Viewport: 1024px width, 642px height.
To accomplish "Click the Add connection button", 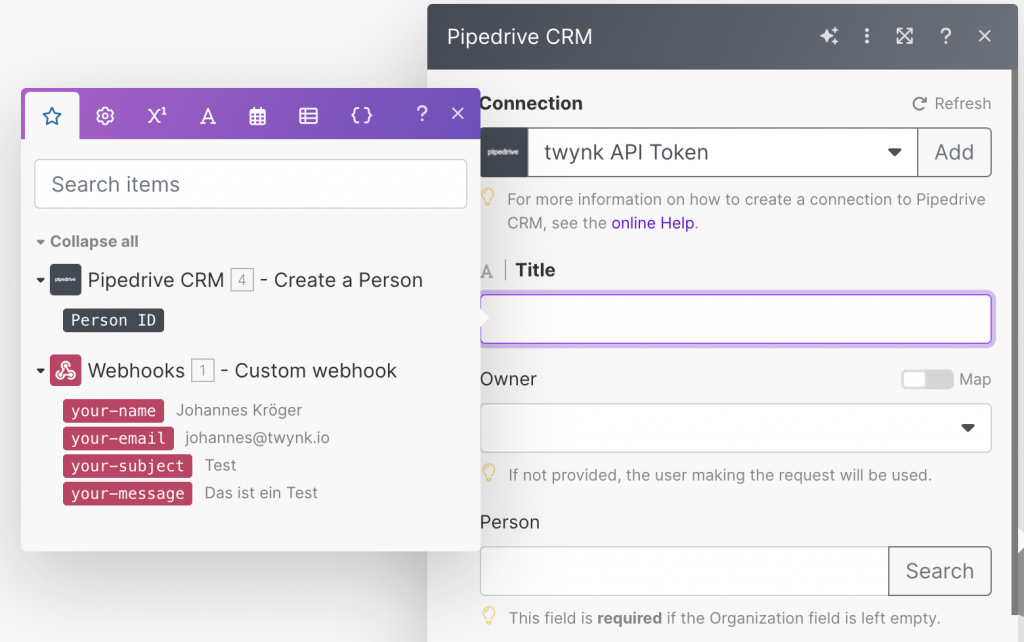I will 954,153.
